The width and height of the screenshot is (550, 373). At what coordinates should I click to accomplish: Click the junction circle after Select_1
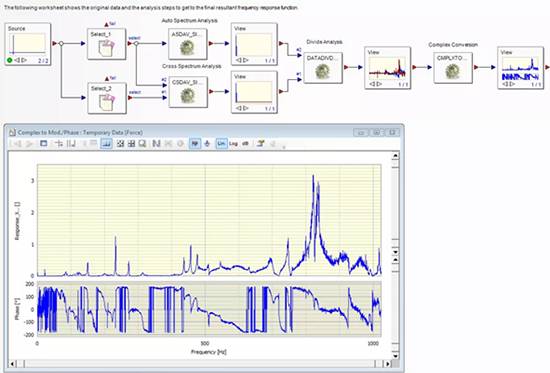(136, 44)
